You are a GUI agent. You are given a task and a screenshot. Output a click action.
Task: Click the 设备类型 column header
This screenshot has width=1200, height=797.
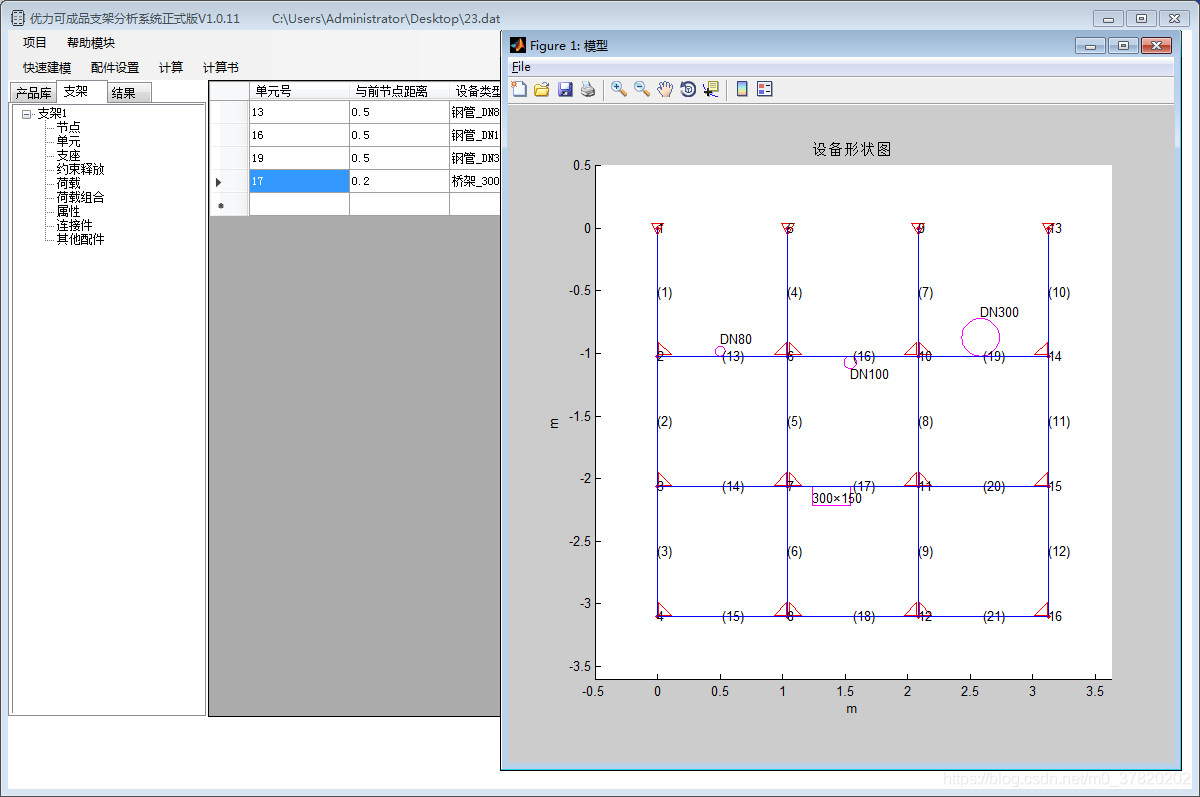(475, 91)
